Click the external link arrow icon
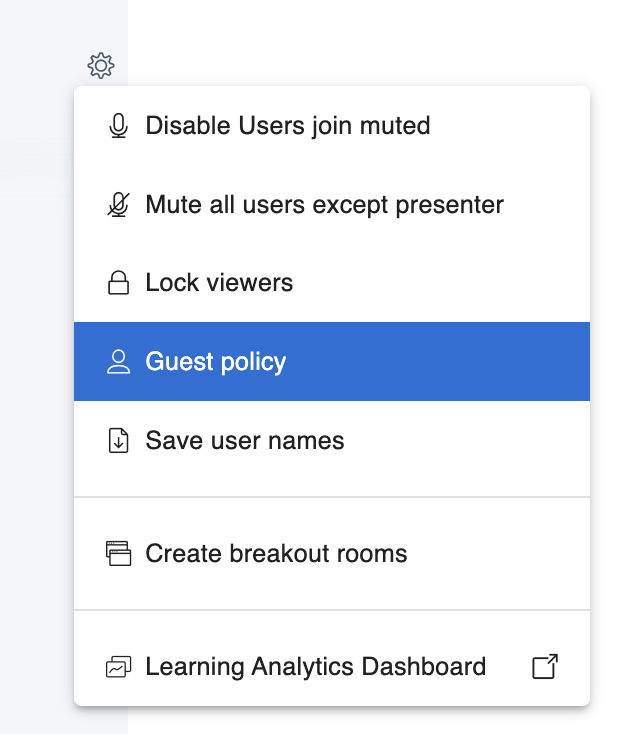The image size is (638, 734). point(545,666)
